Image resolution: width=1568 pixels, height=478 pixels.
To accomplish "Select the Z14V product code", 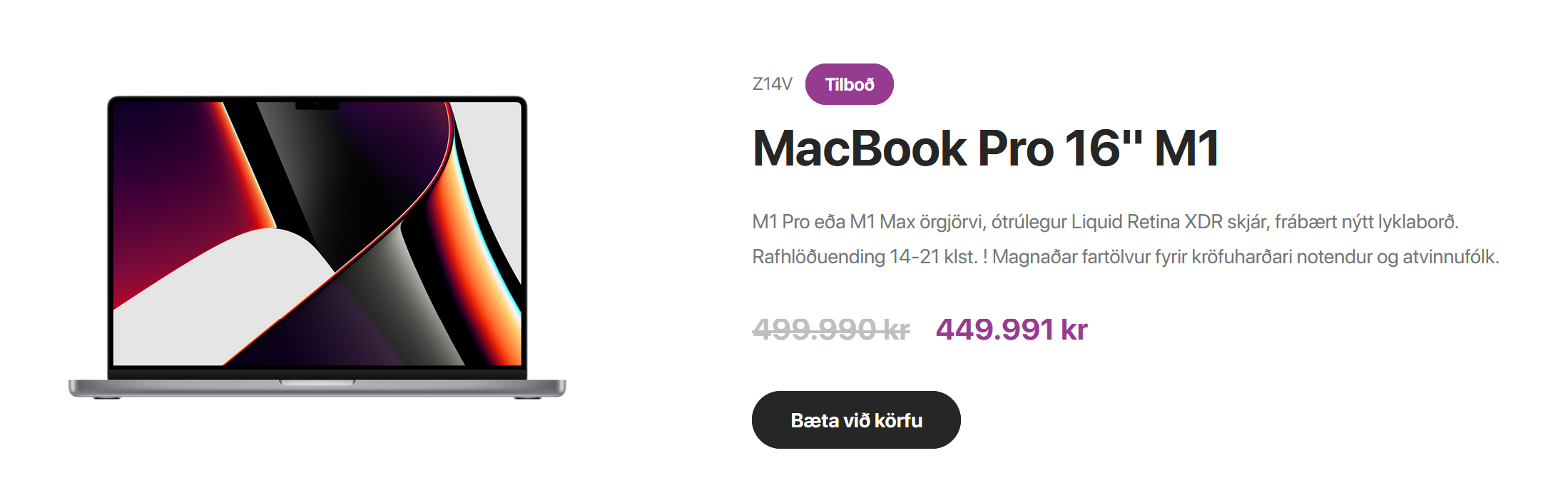I will 772,84.
